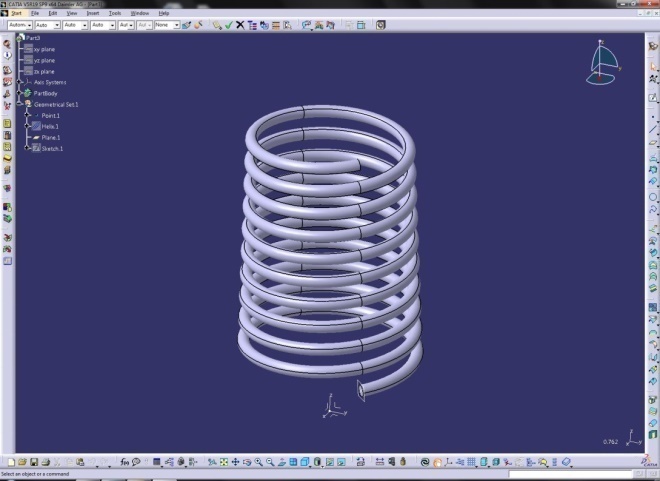Open the Formula f(x) tool

(x=126, y=462)
